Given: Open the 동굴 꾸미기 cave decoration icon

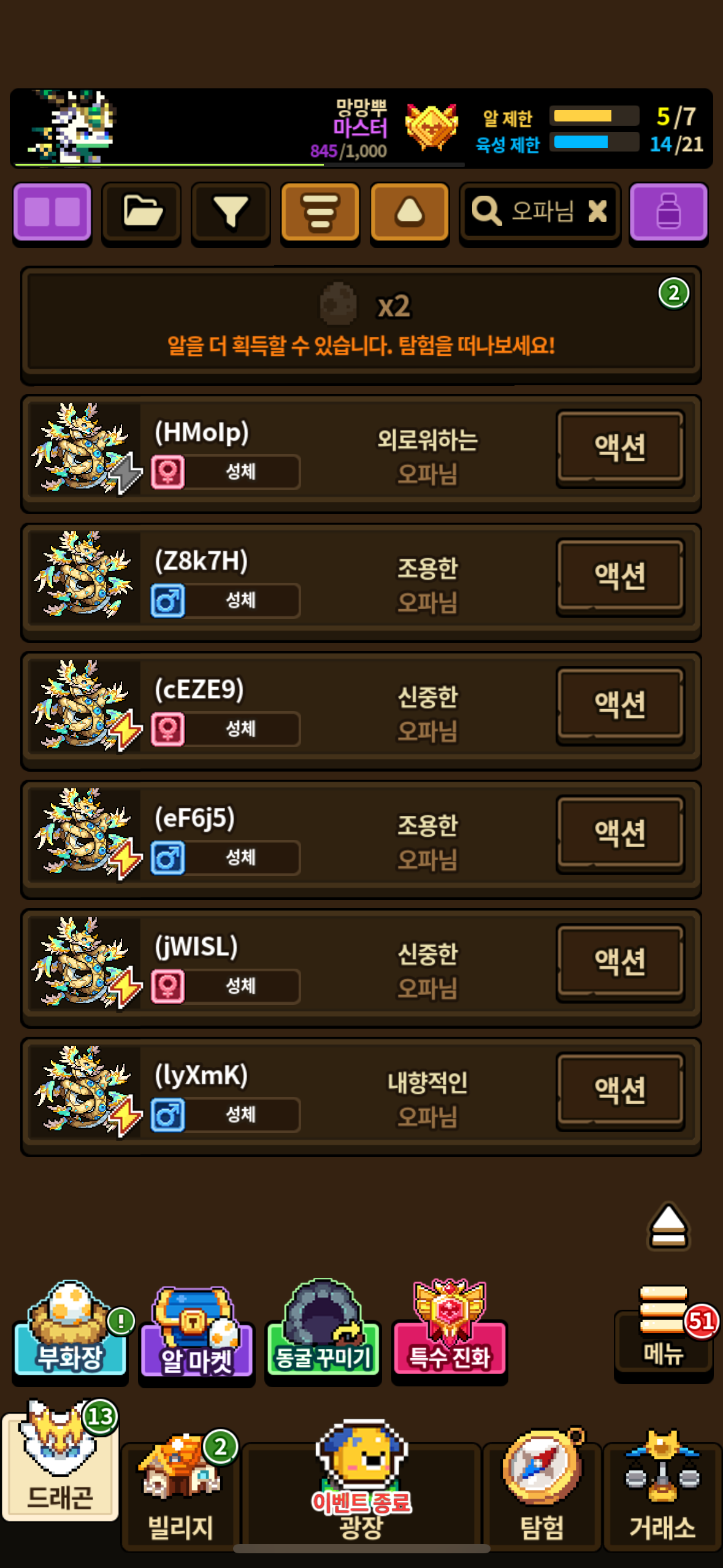Looking at the screenshot, I should tap(323, 1329).
